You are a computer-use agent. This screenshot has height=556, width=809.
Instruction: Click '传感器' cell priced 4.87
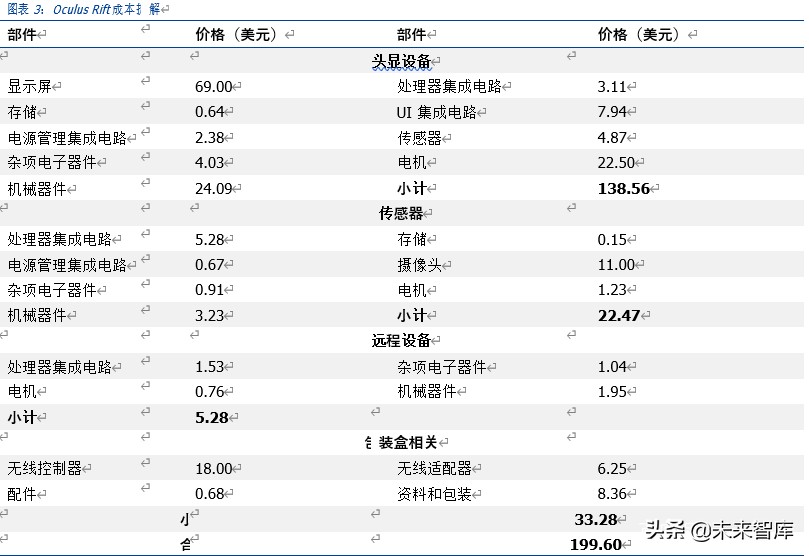[419, 138]
